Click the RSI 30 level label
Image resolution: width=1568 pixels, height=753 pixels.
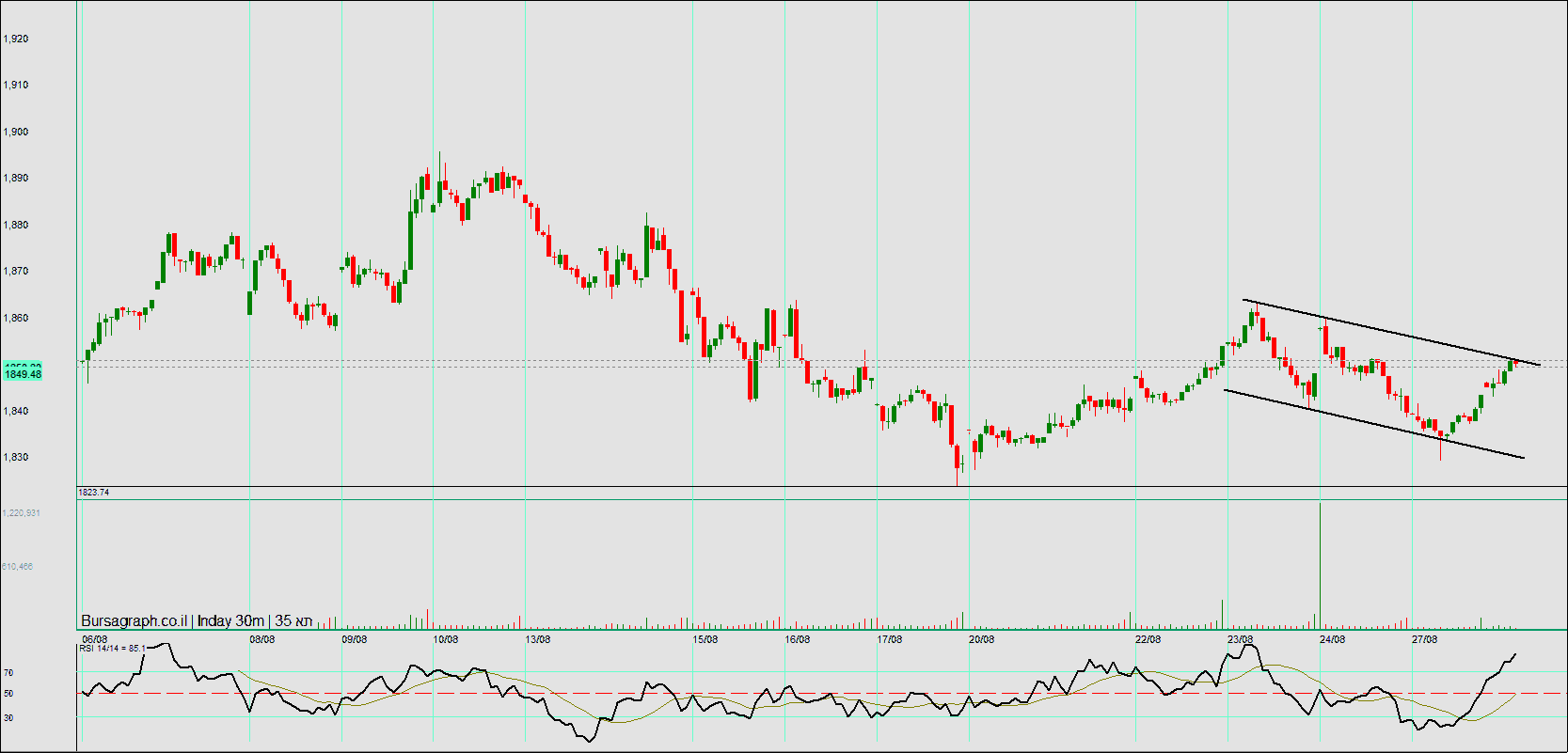click(x=8, y=717)
